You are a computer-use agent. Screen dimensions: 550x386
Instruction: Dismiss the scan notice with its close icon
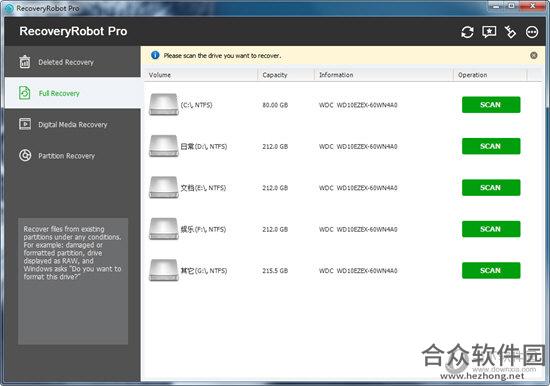click(x=534, y=55)
